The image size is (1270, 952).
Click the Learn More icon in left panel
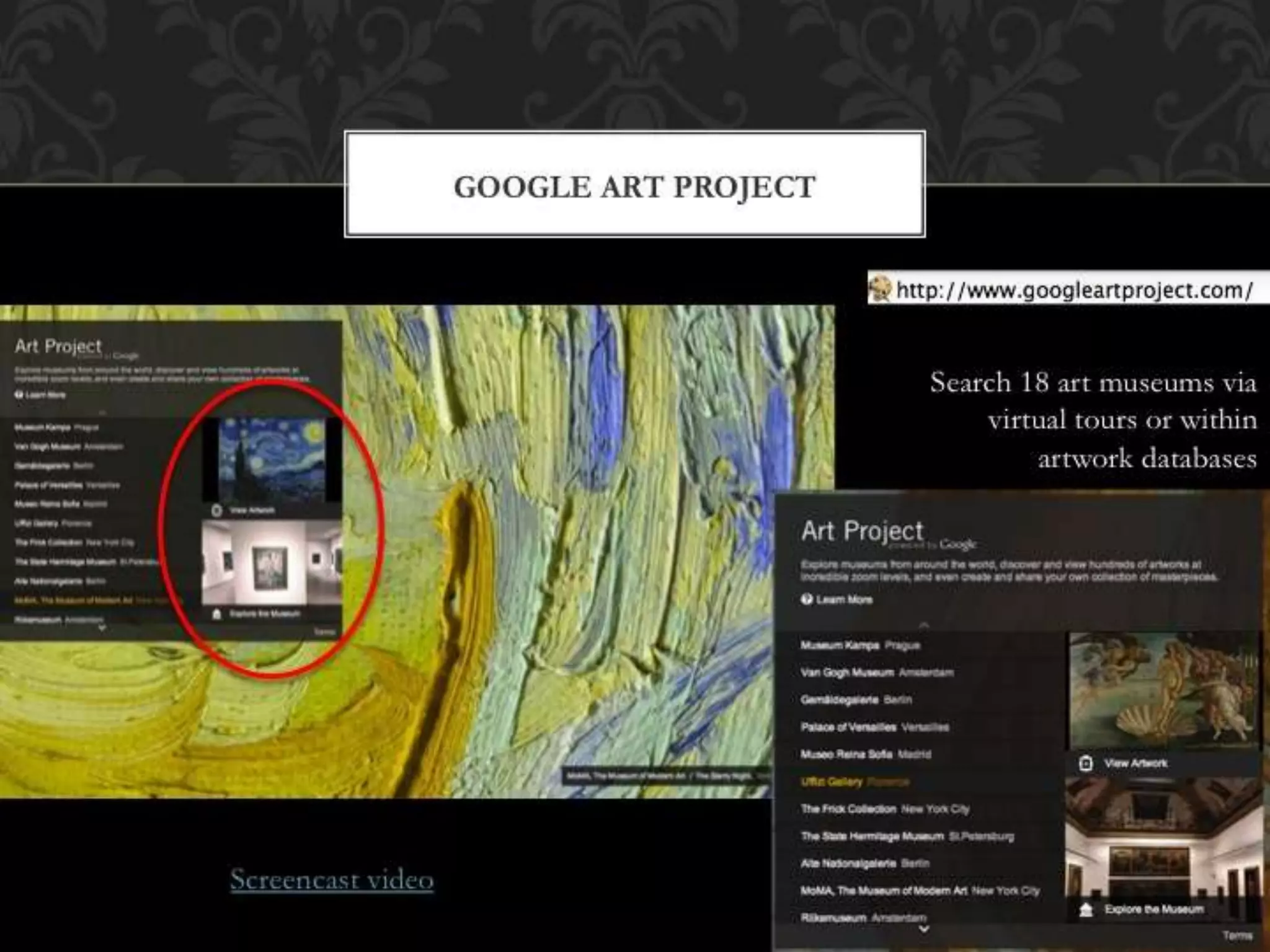pos(19,394)
